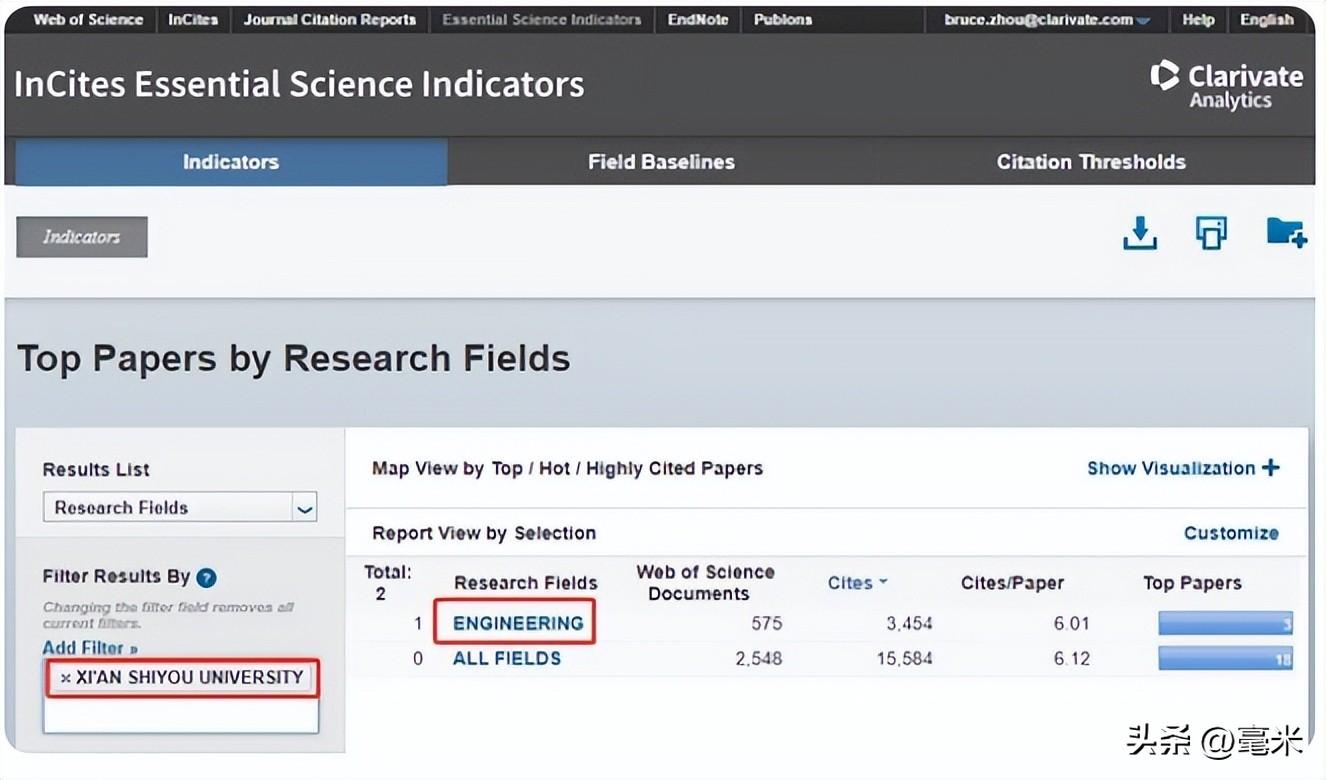
Task: Click the Indicators breadcrumb button
Action: 82,237
